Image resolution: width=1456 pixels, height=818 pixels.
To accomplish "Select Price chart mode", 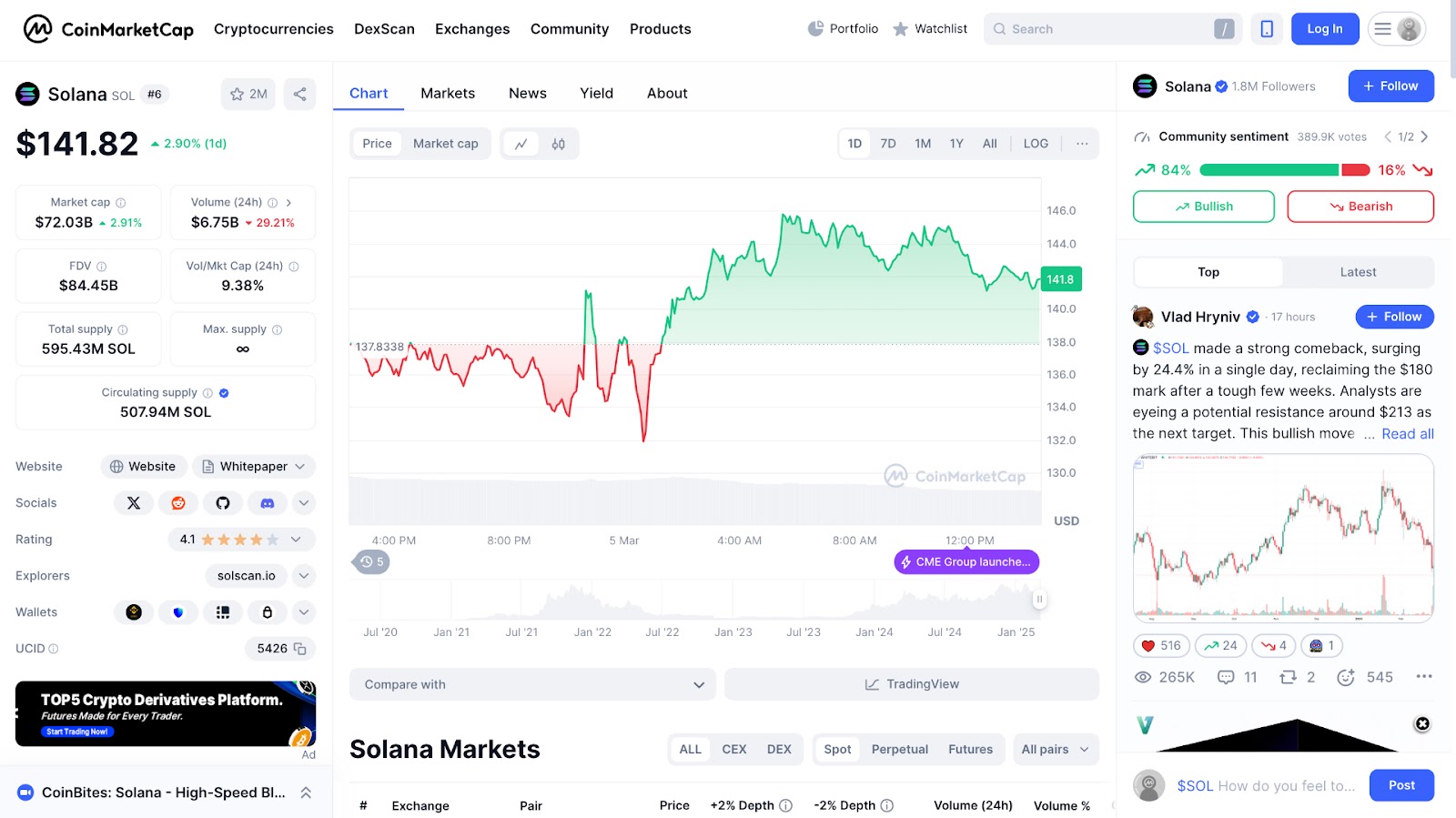I will pyautogui.click(x=377, y=144).
